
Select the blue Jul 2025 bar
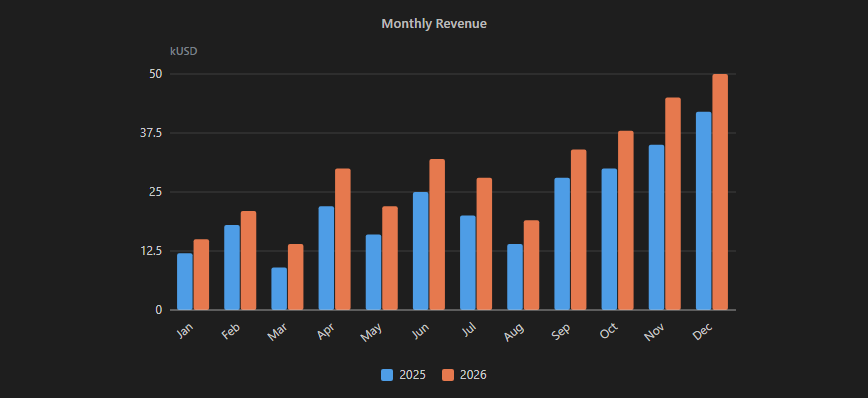point(468,263)
